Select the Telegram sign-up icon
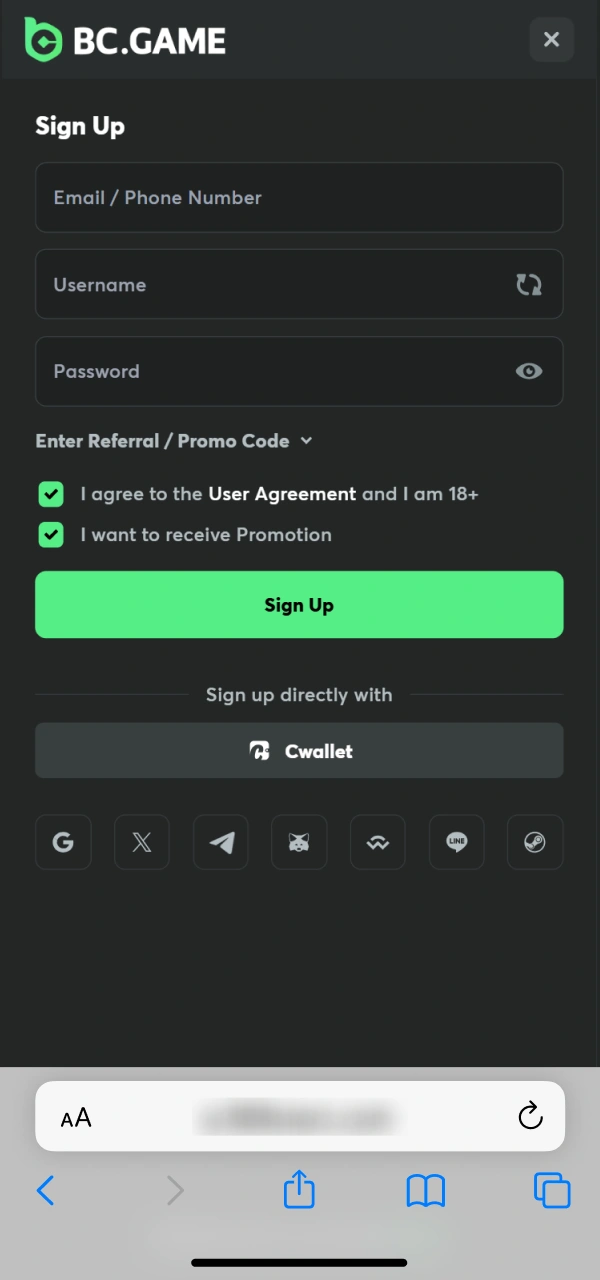The image size is (600, 1280). pos(220,842)
